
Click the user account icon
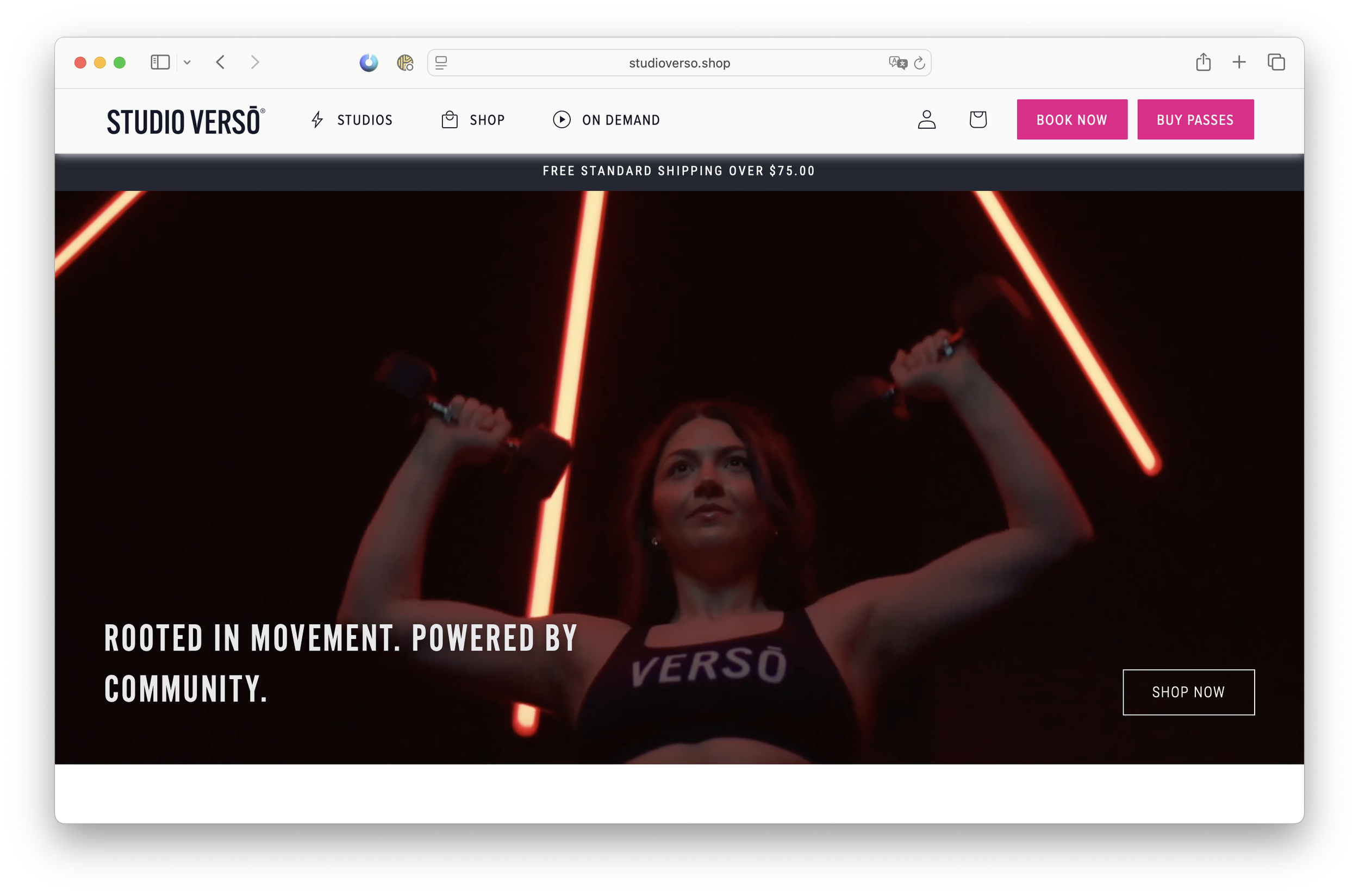click(926, 120)
